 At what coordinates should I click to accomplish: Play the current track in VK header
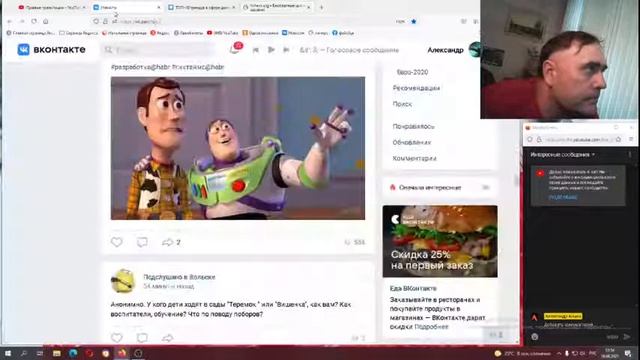coord(271,50)
